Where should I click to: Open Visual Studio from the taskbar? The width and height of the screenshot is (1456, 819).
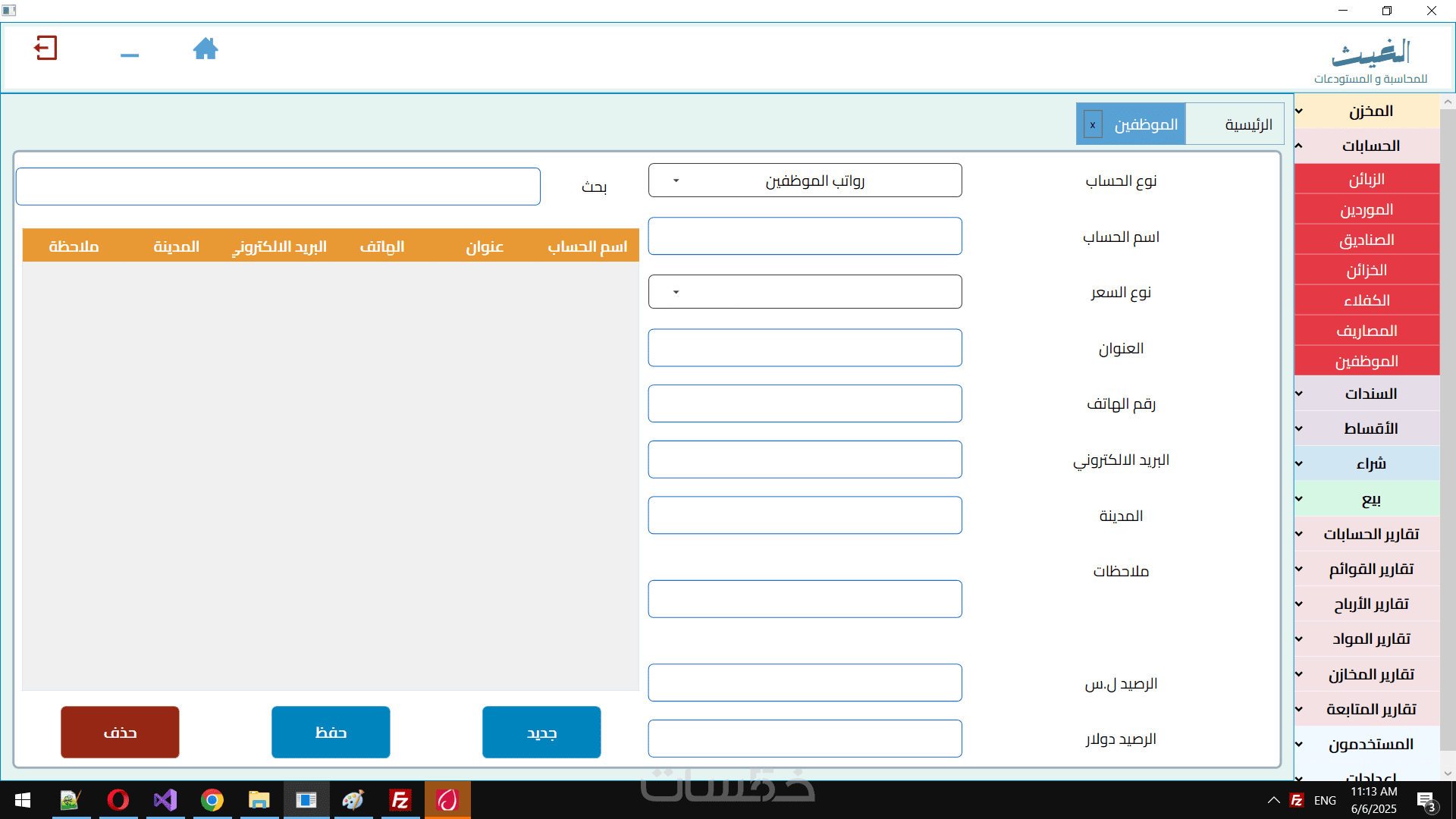[165, 800]
